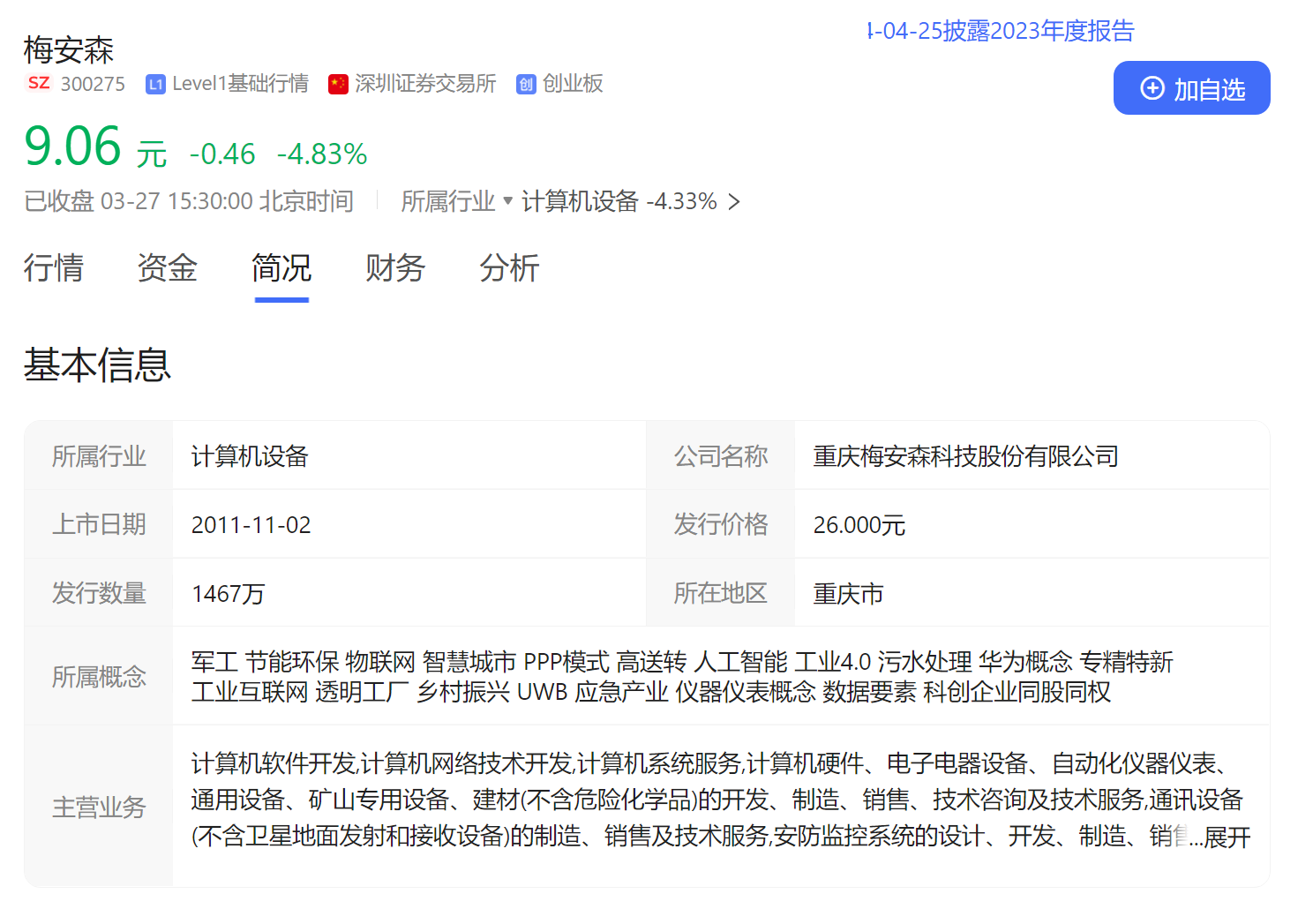Click the 物联网 concept tag
The image size is (1298, 924).
tap(380, 662)
